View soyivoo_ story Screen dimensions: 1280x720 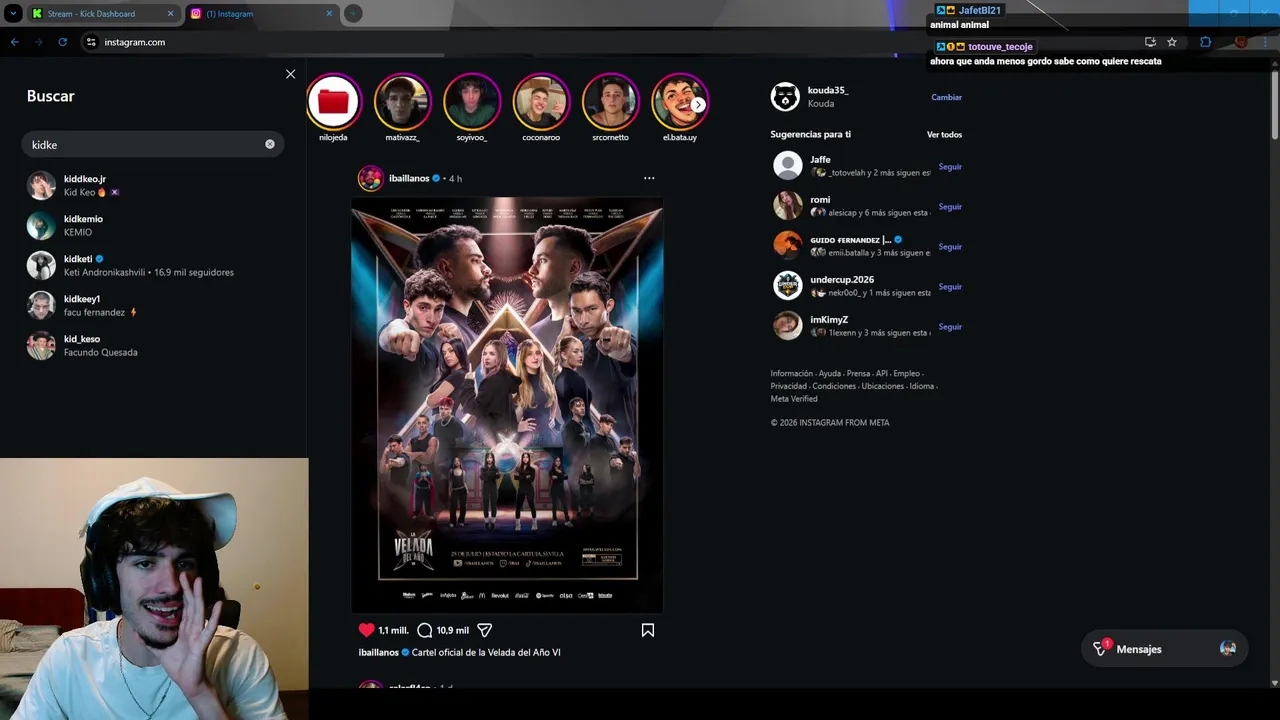(x=472, y=101)
